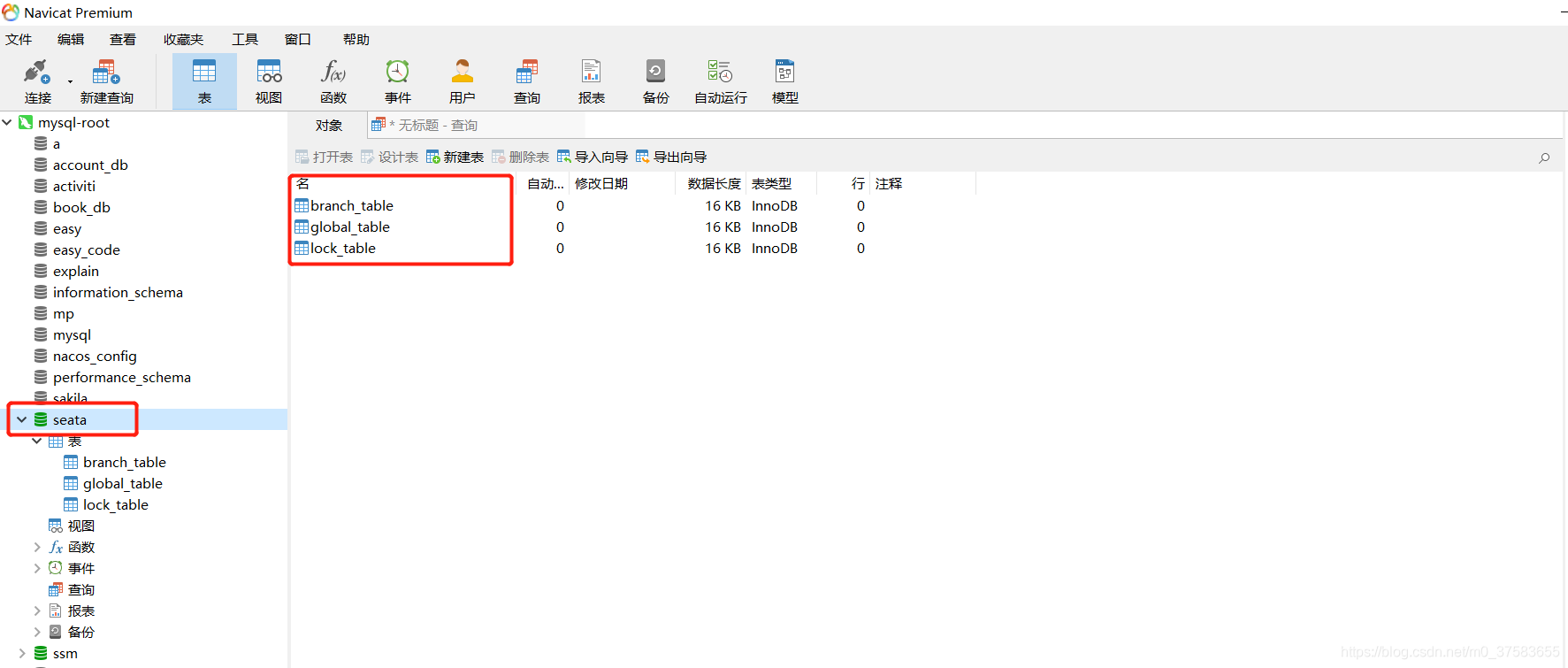This screenshot has height=668, width=1568.
Task: Open the Query (查询) toolbar icon
Action: click(527, 72)
